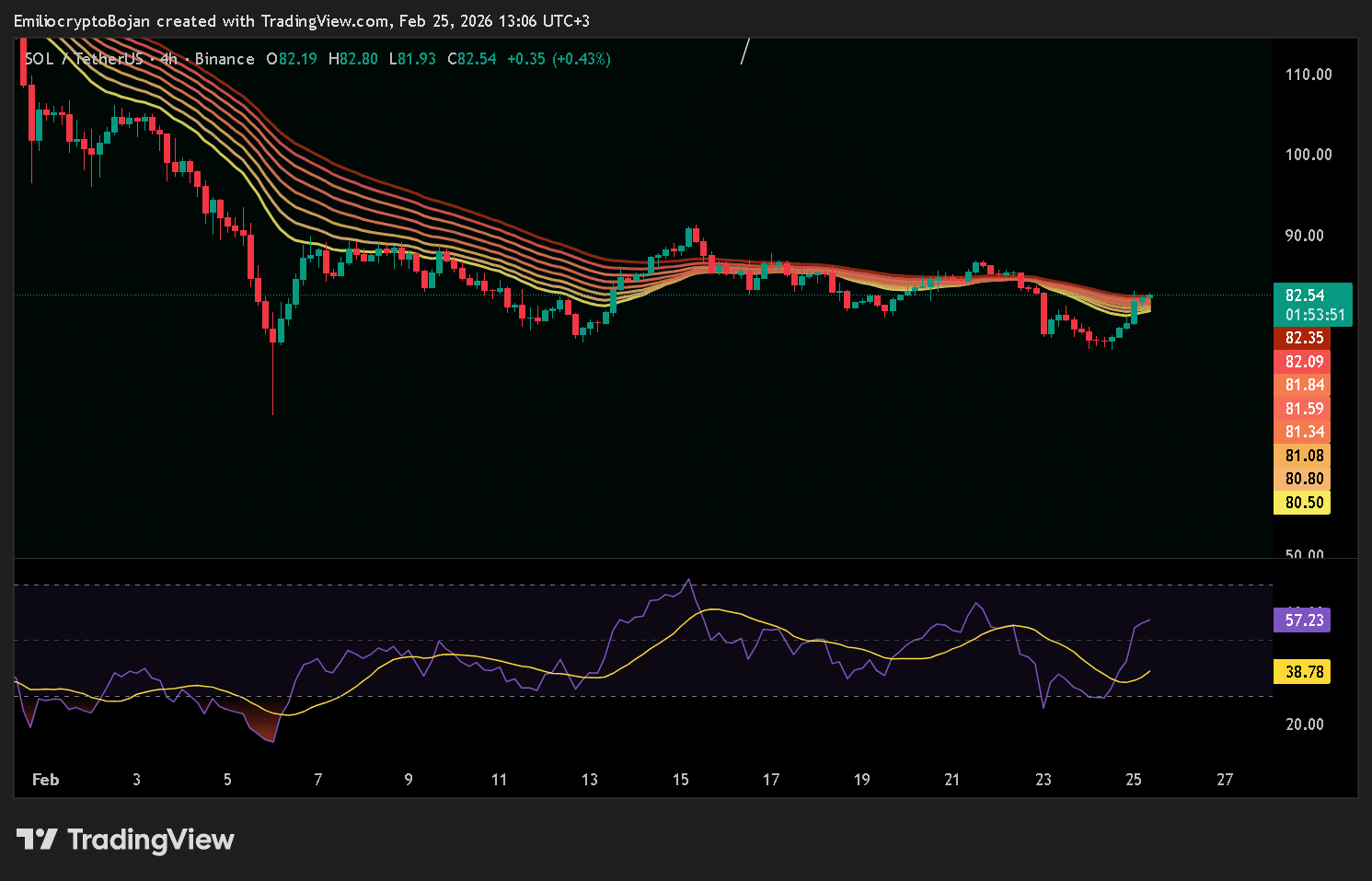Click the 100.00 level on price scale
1372x881 pixels.
pos(1309,155)
